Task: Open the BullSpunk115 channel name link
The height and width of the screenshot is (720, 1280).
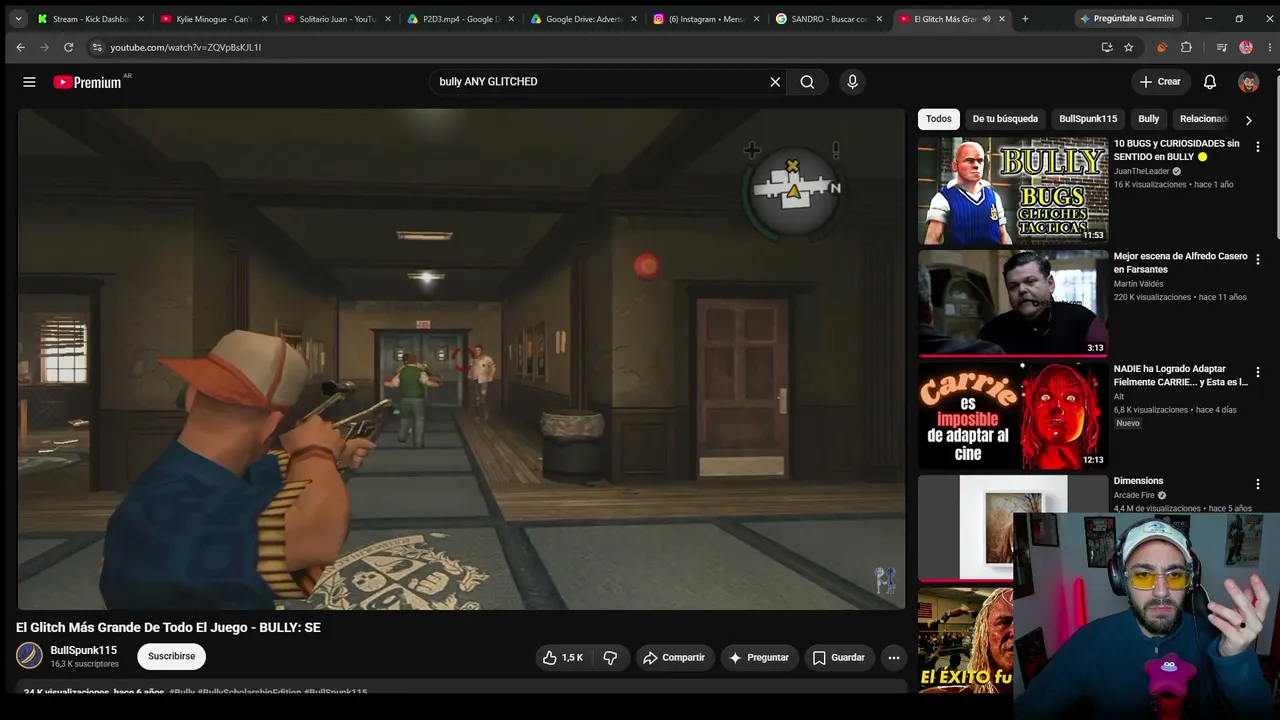Action: click(x=84, y=650)
